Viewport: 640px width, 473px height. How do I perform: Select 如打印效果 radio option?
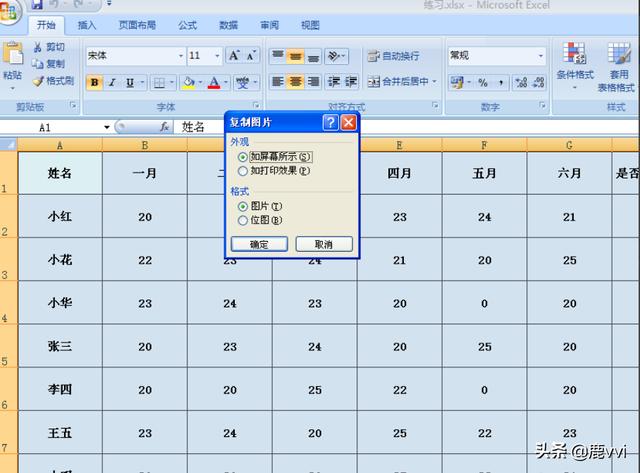(242, 171)
